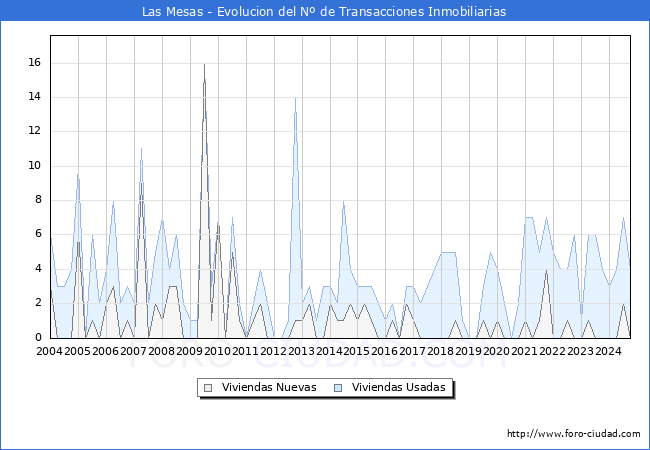Click the 2013 x-axis label
Screen dimensions: 650x450
tap(301, 351)
